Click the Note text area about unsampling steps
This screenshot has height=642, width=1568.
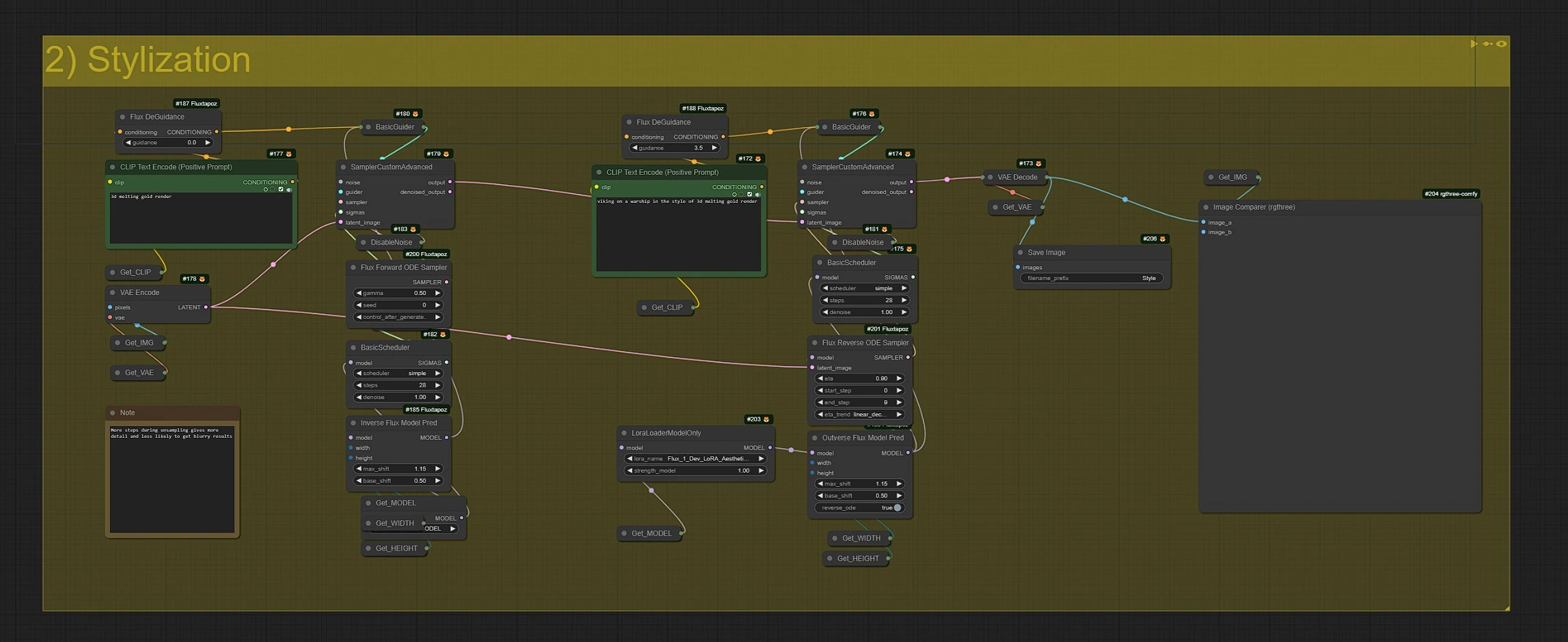point(172,479)
